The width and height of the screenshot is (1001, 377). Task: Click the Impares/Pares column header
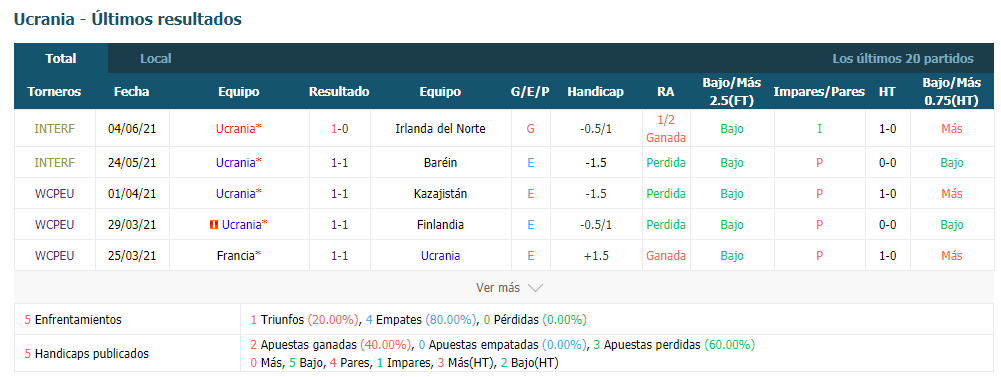tap(819, 92)
